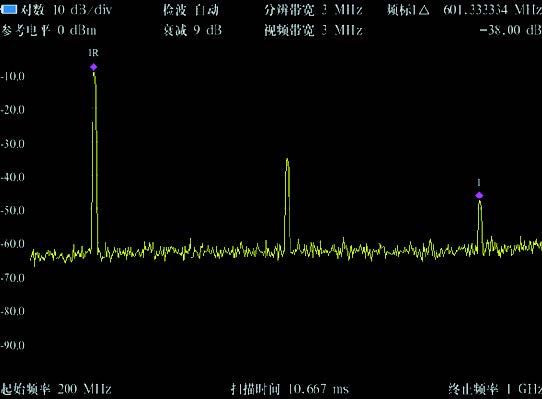The height and width of the screenshot is (399, 542).
Task: Click the 1R label text above first peak
Action: pyautogui.click(x=93, y=53)
